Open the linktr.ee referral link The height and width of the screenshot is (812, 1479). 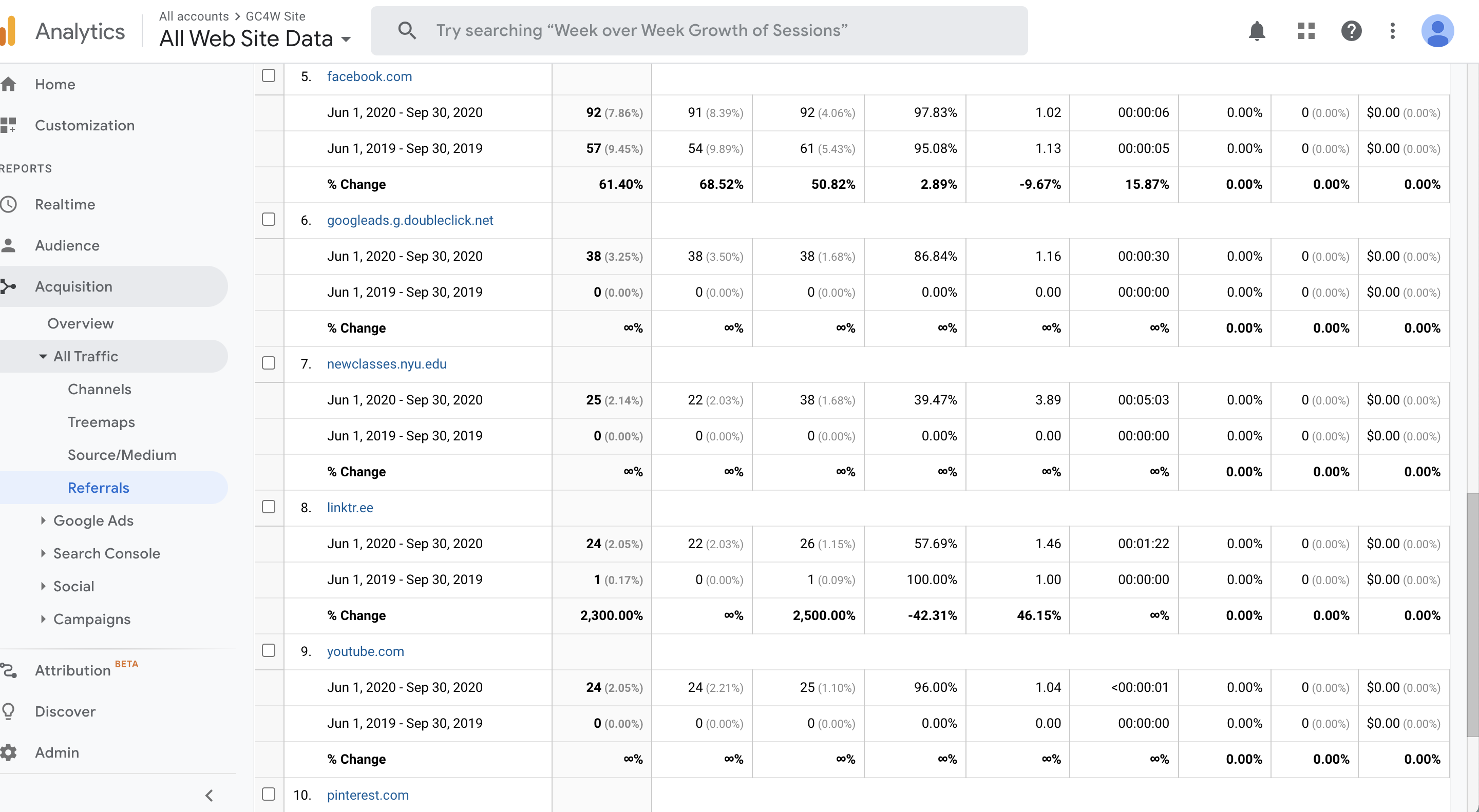[x=350, y=507]
